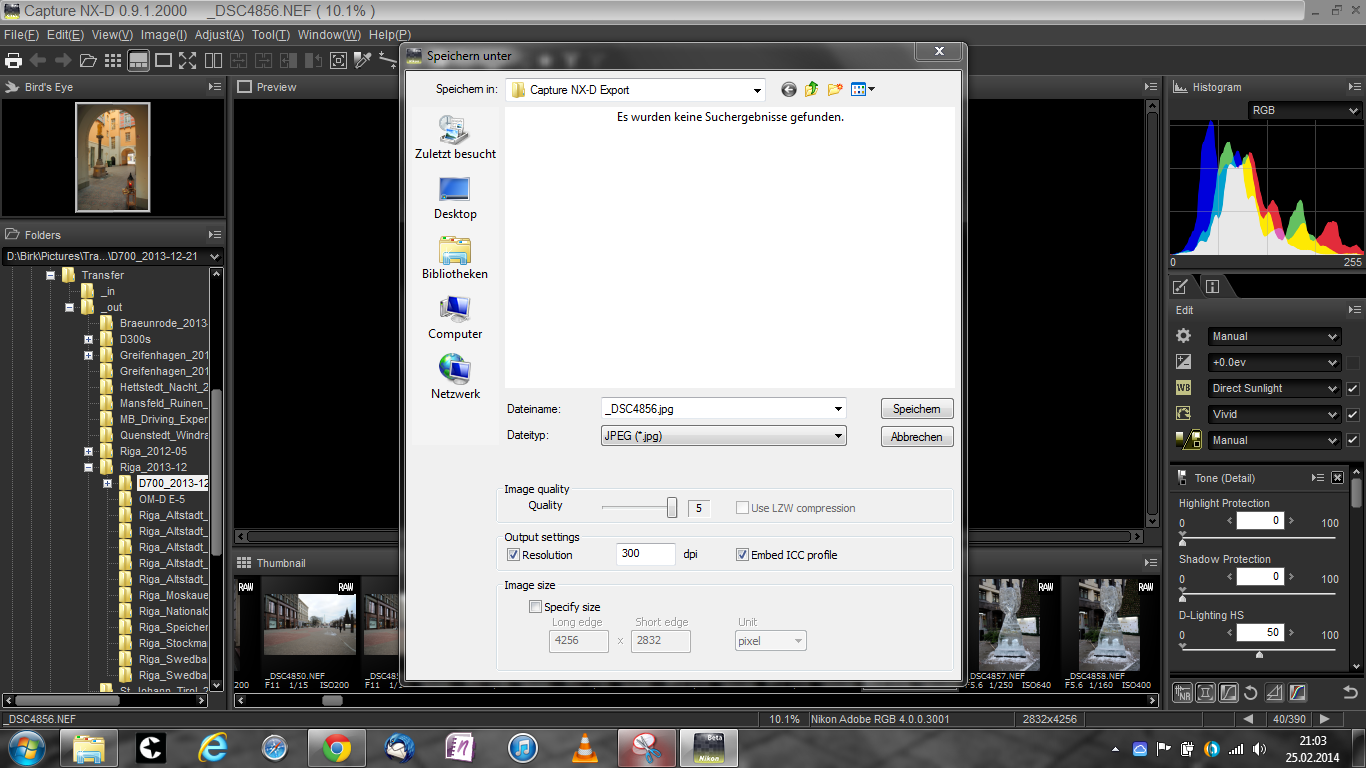Switch to thumbnail grid view icon
Screen dimensions: 1366x768
pyautogui.click(x=113, y=60)
